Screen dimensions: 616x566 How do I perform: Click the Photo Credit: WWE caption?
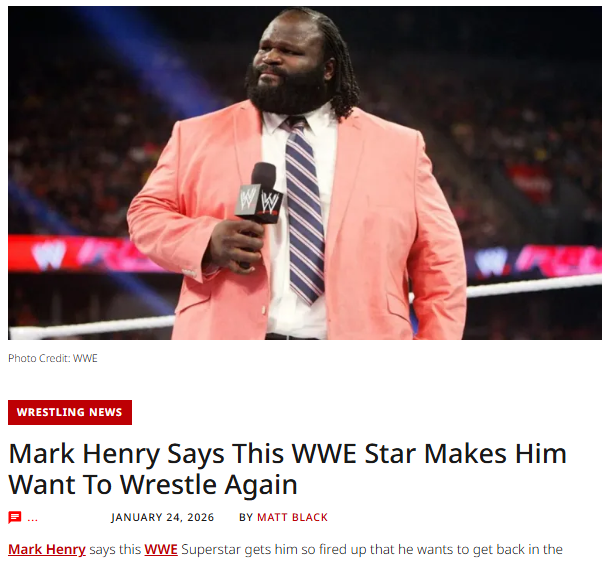[x=53, y=358]
